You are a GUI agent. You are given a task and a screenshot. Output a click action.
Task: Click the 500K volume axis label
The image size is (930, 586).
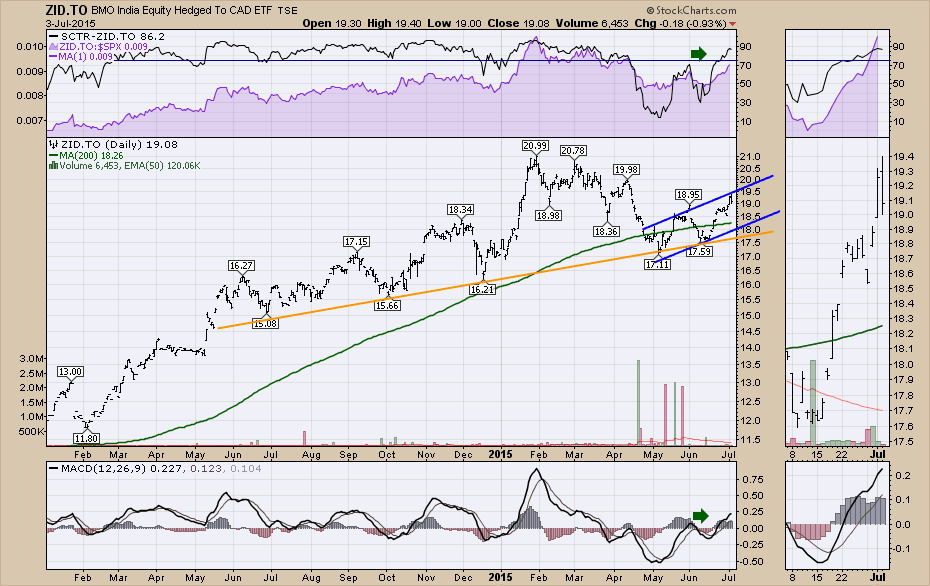33,431
